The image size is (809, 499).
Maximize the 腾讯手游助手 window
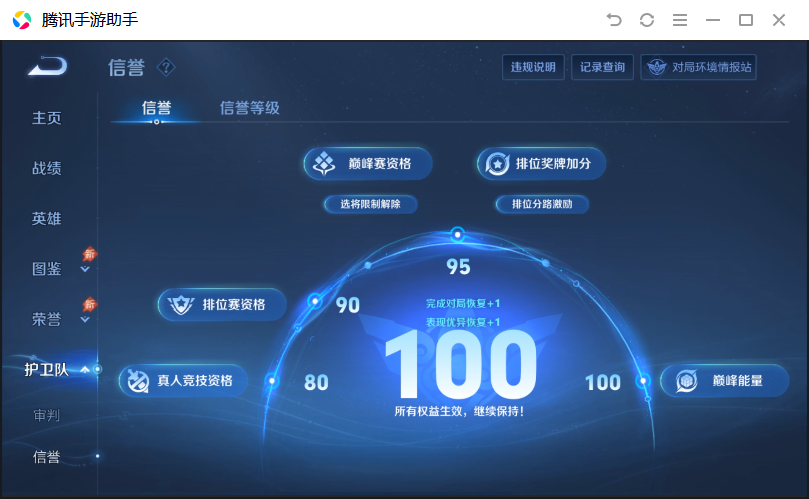point(746,20)
